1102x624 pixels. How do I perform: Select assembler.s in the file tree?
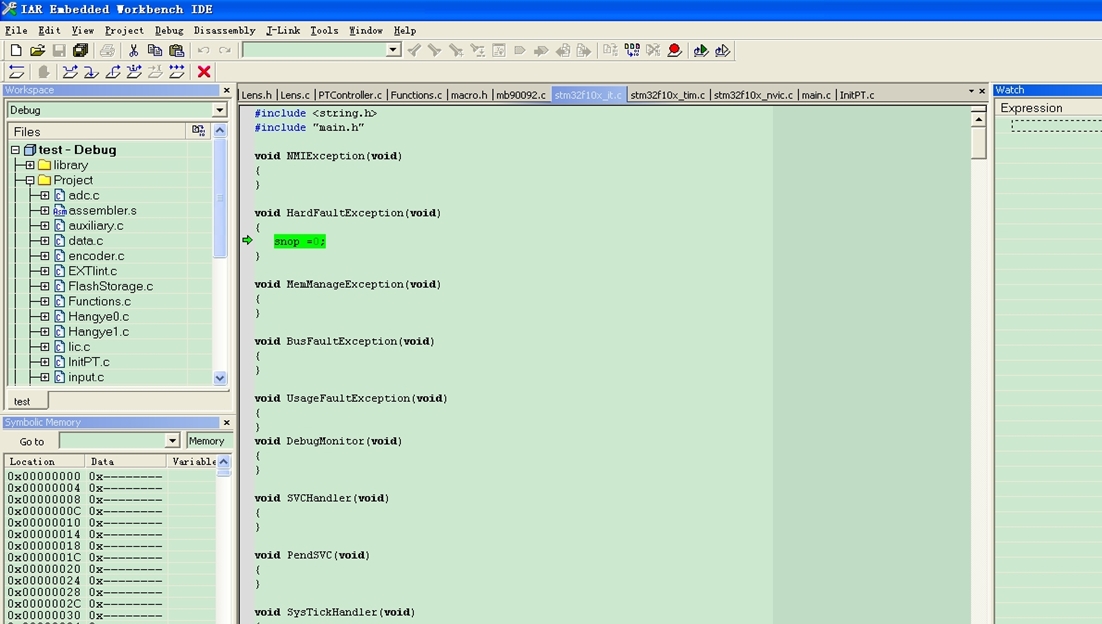coord(102,210)
